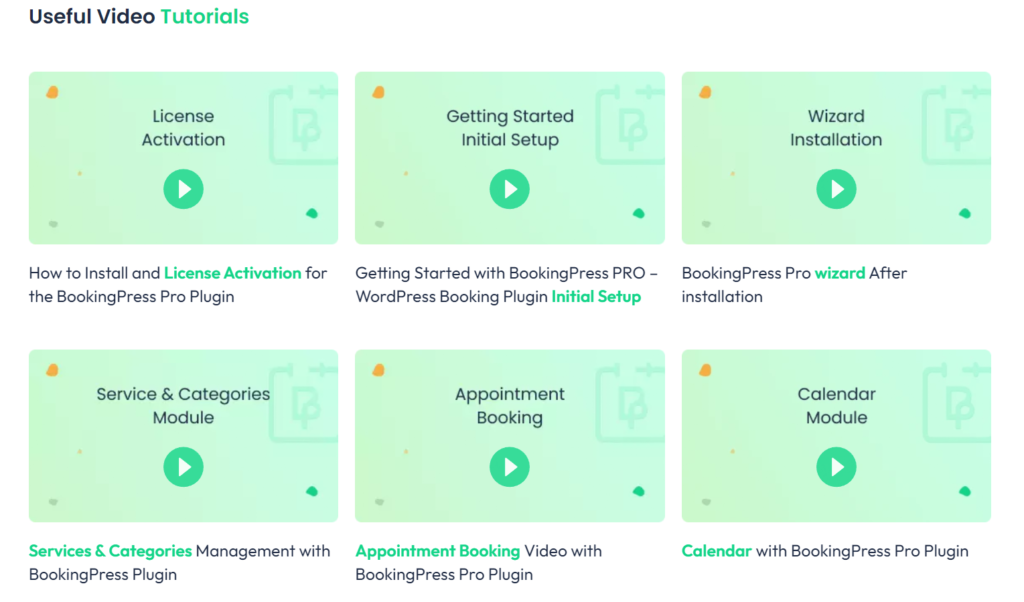
Task: Play the Getting Started Initial Setup video
Action: pos(509,189)
